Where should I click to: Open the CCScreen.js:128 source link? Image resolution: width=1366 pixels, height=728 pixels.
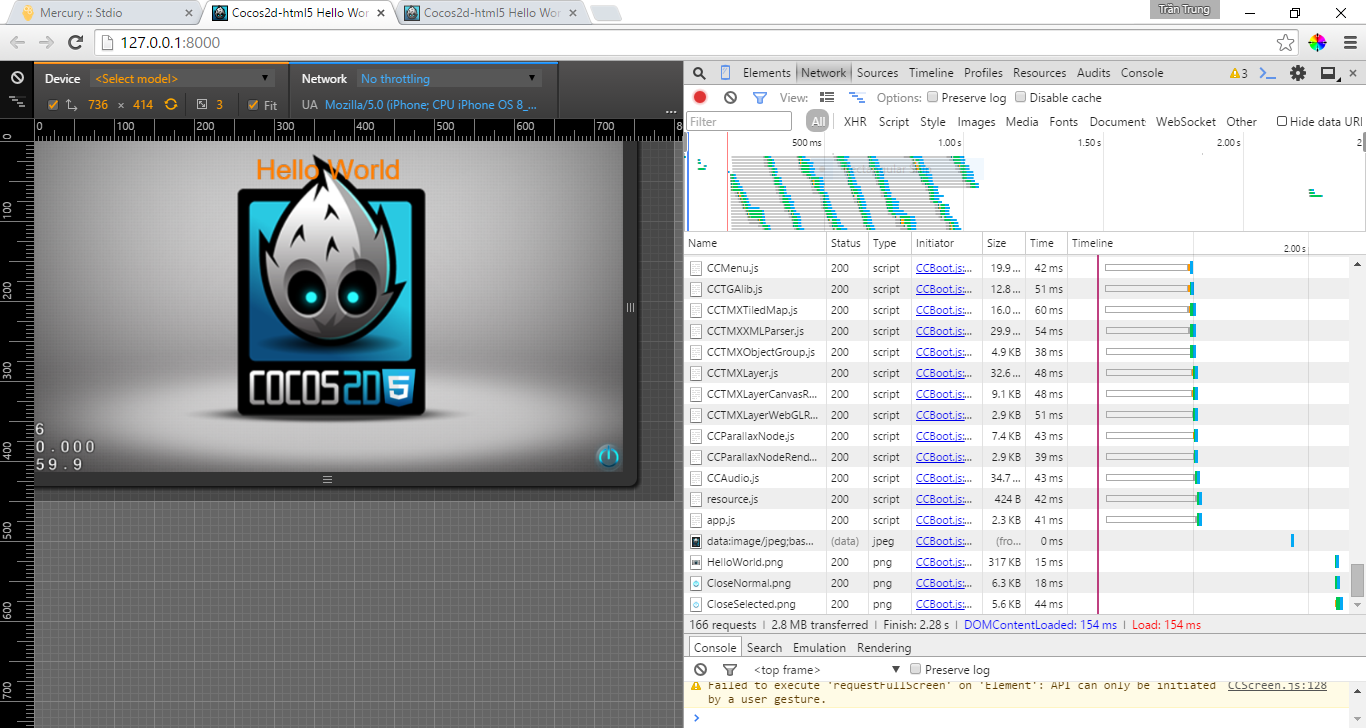1277,685
